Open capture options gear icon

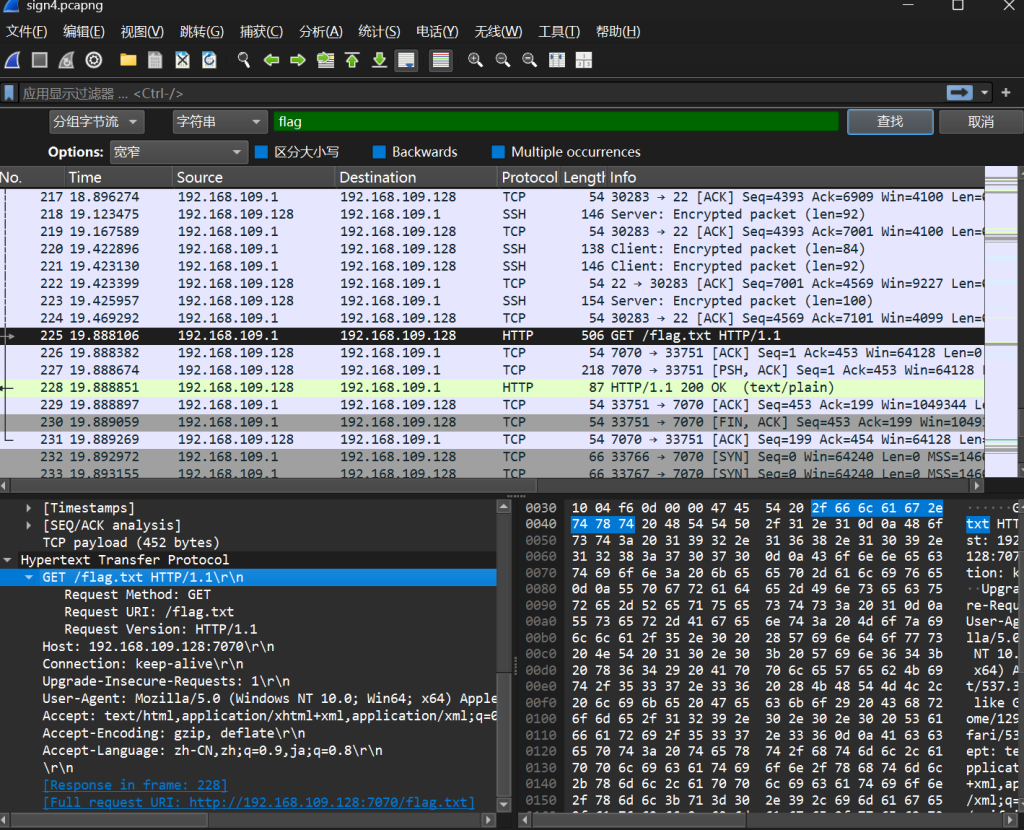(x=94, y=60)
